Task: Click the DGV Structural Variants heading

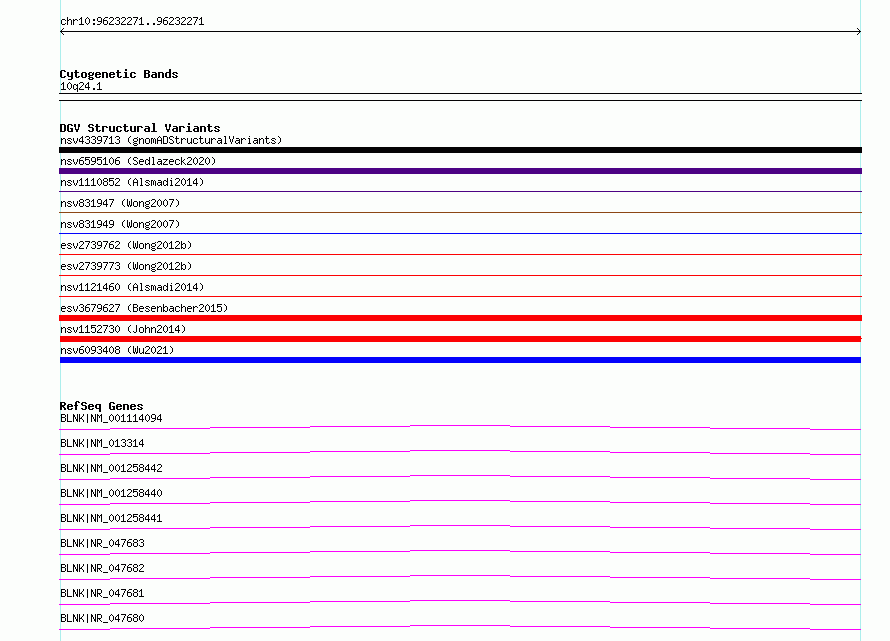Action: [x=140, y=128]
